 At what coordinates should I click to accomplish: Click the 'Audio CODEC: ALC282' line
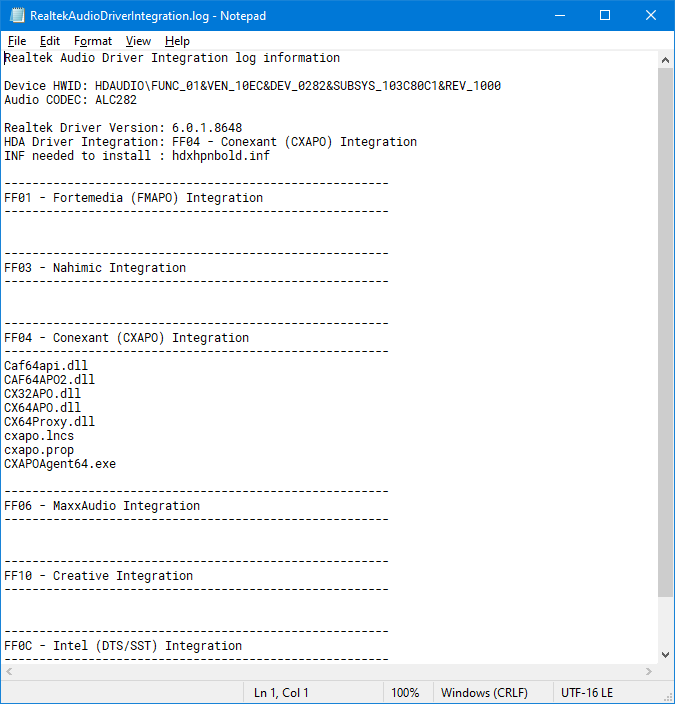(x=71, y=100)
